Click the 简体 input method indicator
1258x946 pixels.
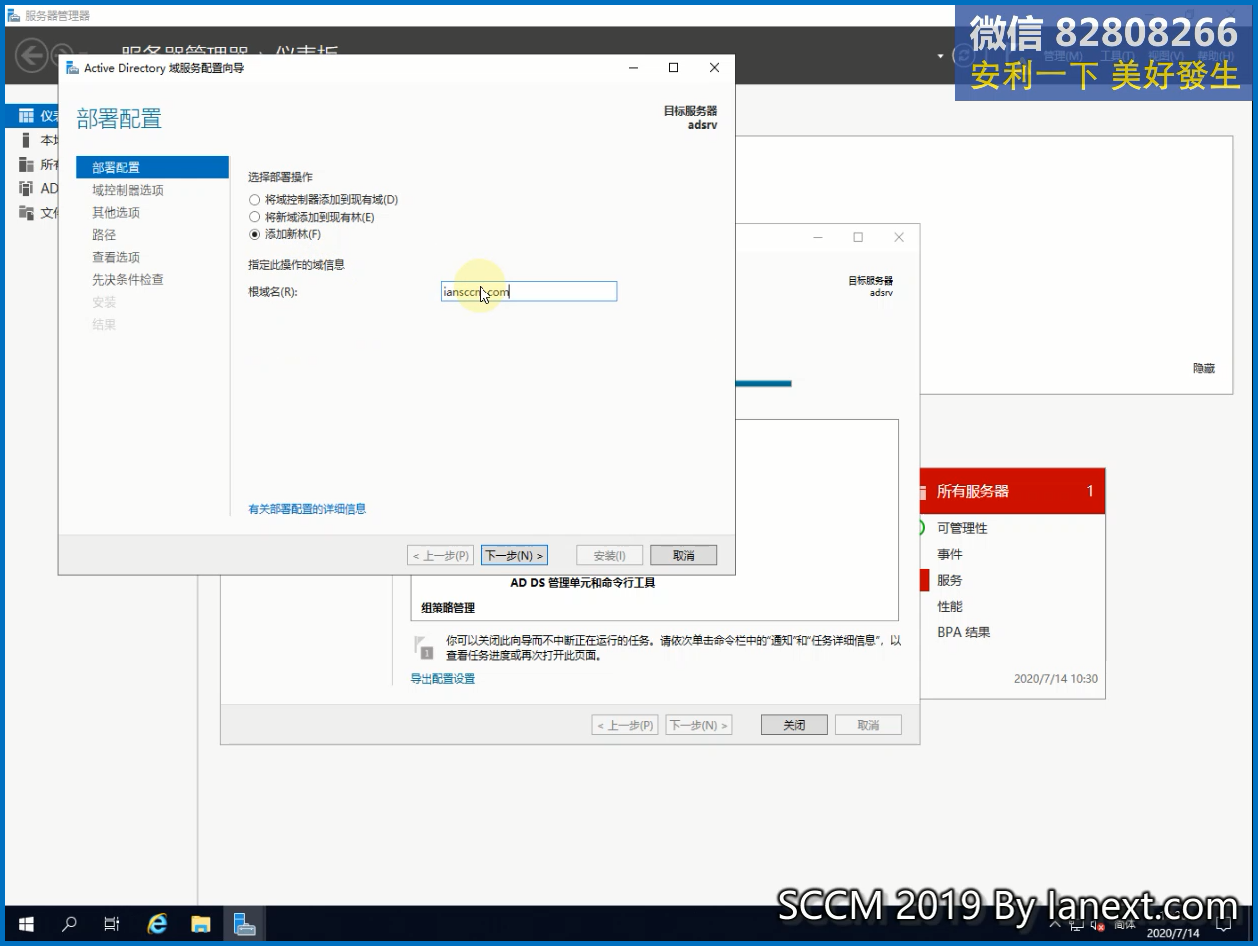click(1125, 925)
